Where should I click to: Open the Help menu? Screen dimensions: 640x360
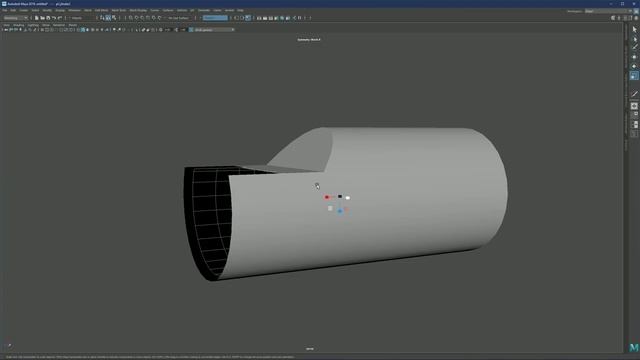tap(240, 10)
